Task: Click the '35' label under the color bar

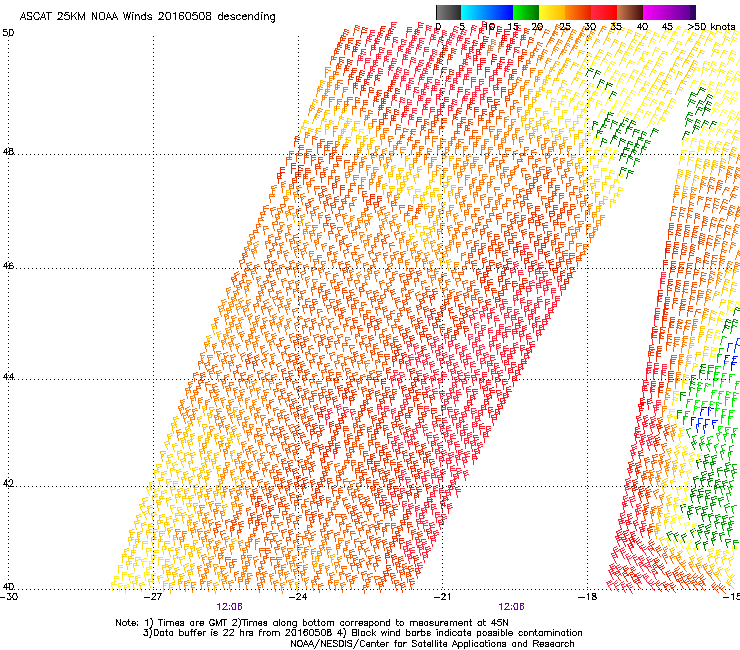Action: click(x=616, y=27)
